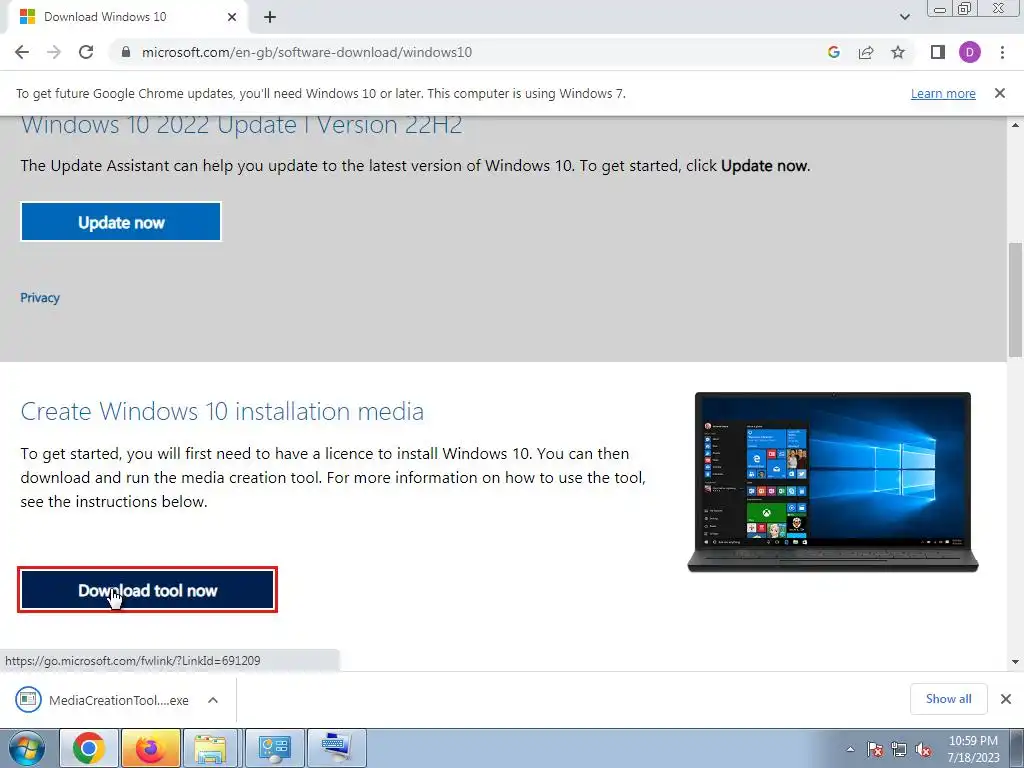Click the page scrollbar down arrow

pyautogui.click(x=1015, y=662)
